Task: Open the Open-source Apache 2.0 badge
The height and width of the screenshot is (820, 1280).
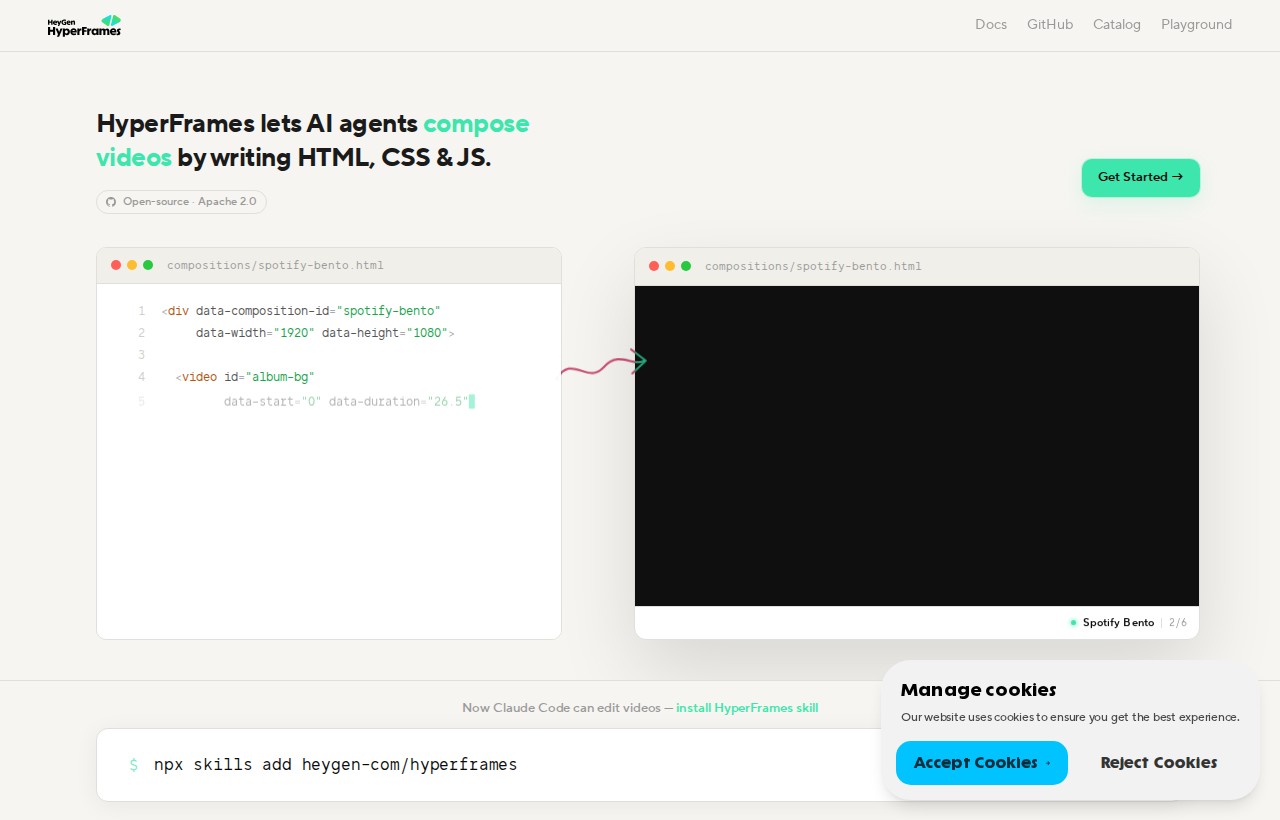Action: click(181, 202)
